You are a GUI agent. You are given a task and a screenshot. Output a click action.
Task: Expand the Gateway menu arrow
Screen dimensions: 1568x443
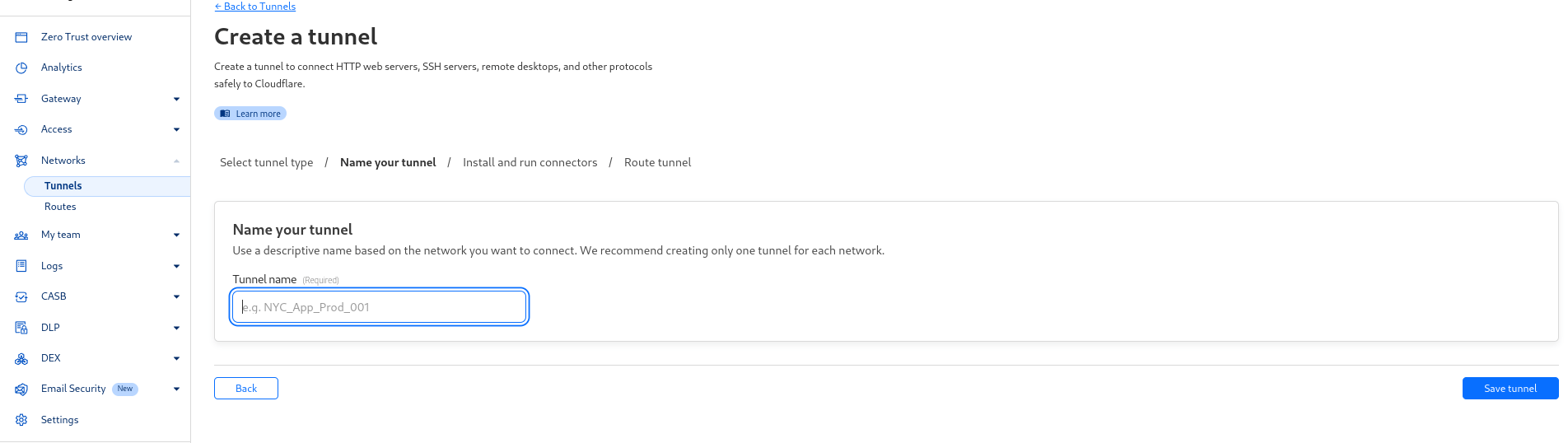point(176,99)
